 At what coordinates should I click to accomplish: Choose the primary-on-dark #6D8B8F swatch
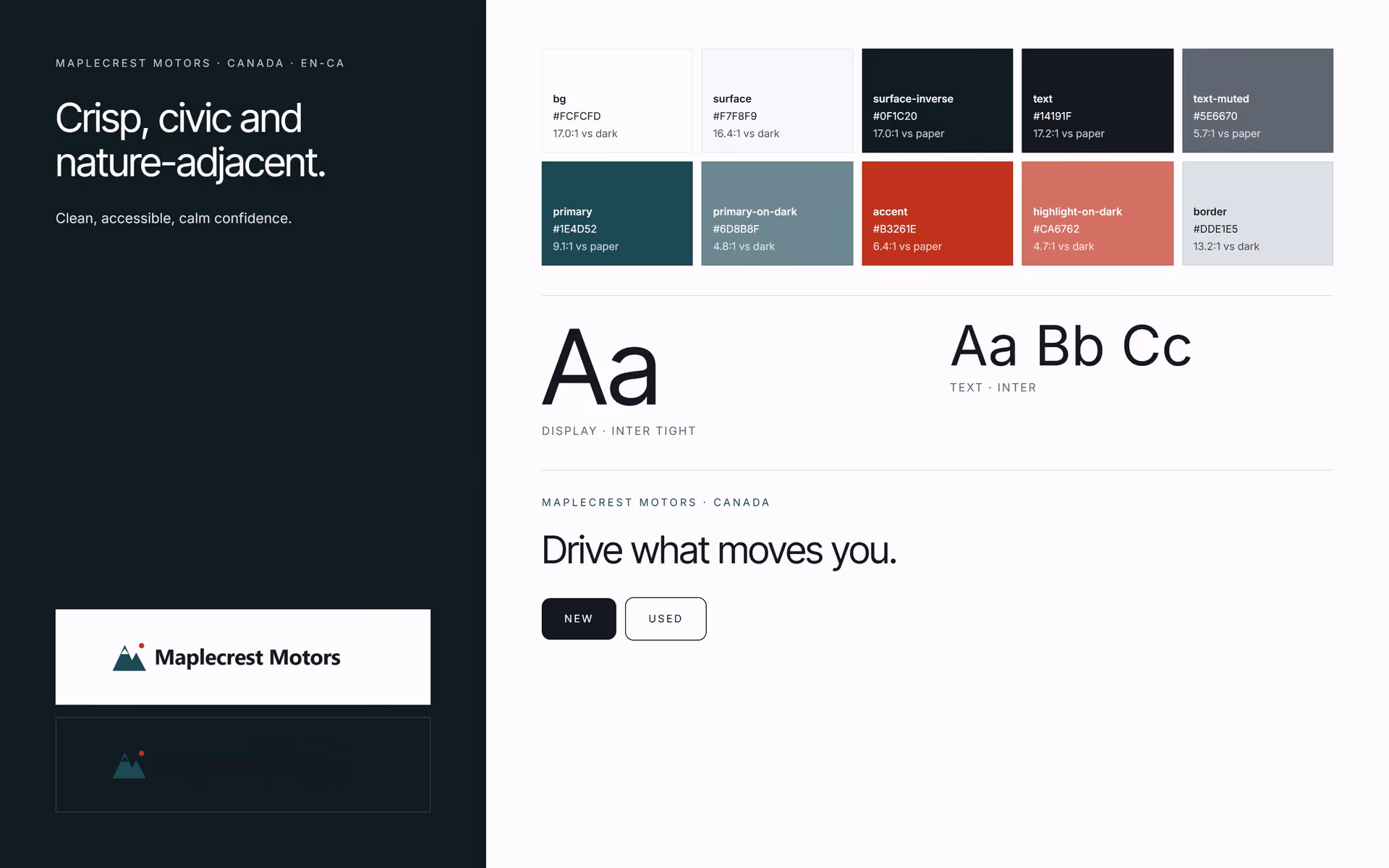point(777,213)
